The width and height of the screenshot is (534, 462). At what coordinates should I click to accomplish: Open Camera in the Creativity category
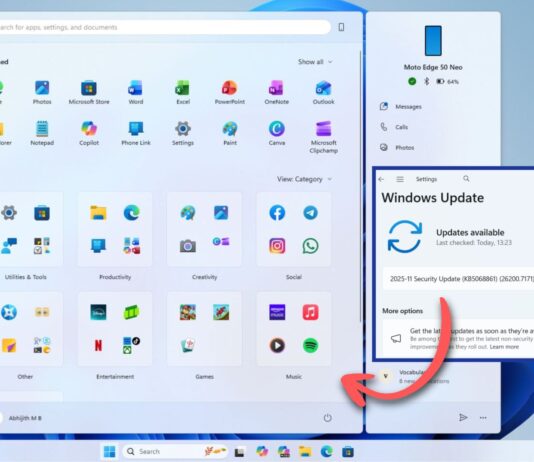pos(188,246)
